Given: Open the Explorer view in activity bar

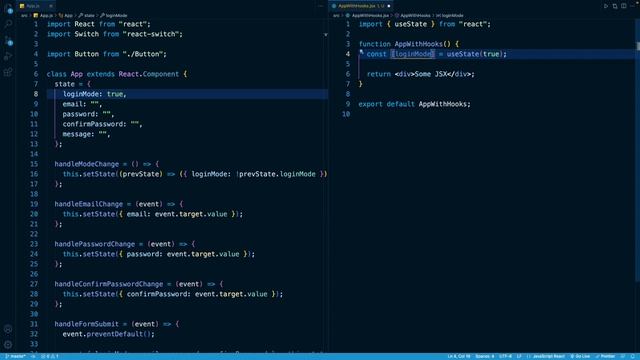Looking at the screenshot, I should click(x=8, y=9).
